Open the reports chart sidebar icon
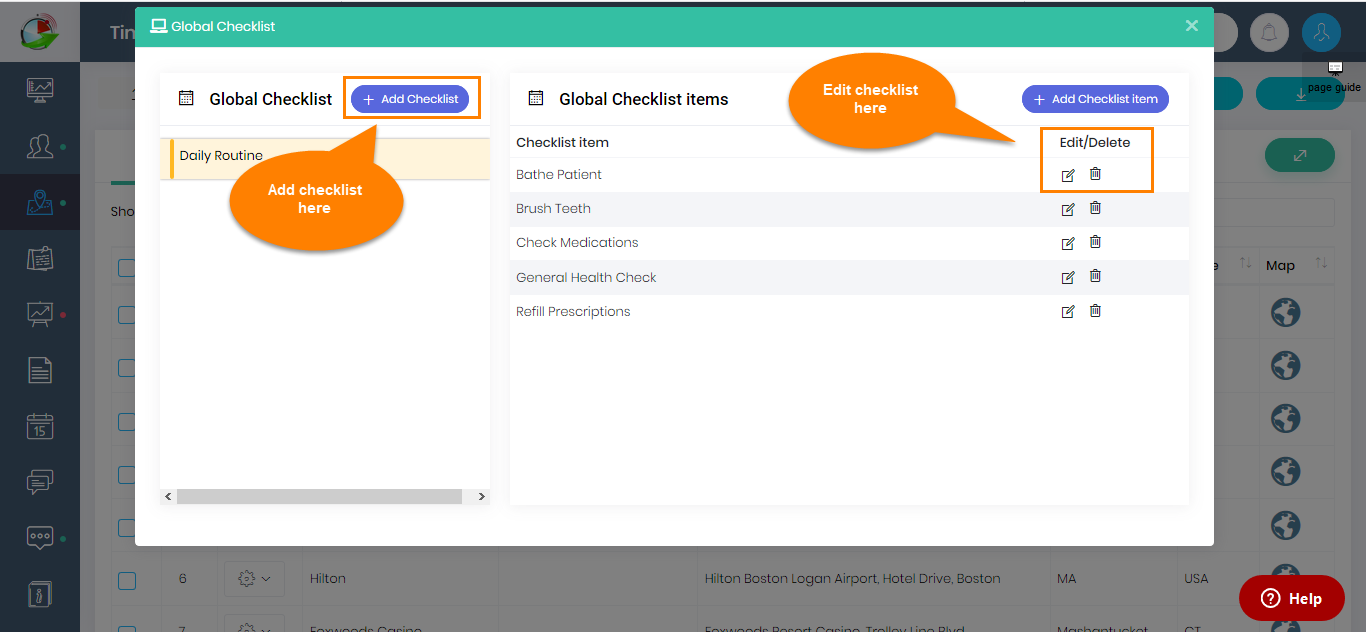1366x632 pixels. pos(40,314)
